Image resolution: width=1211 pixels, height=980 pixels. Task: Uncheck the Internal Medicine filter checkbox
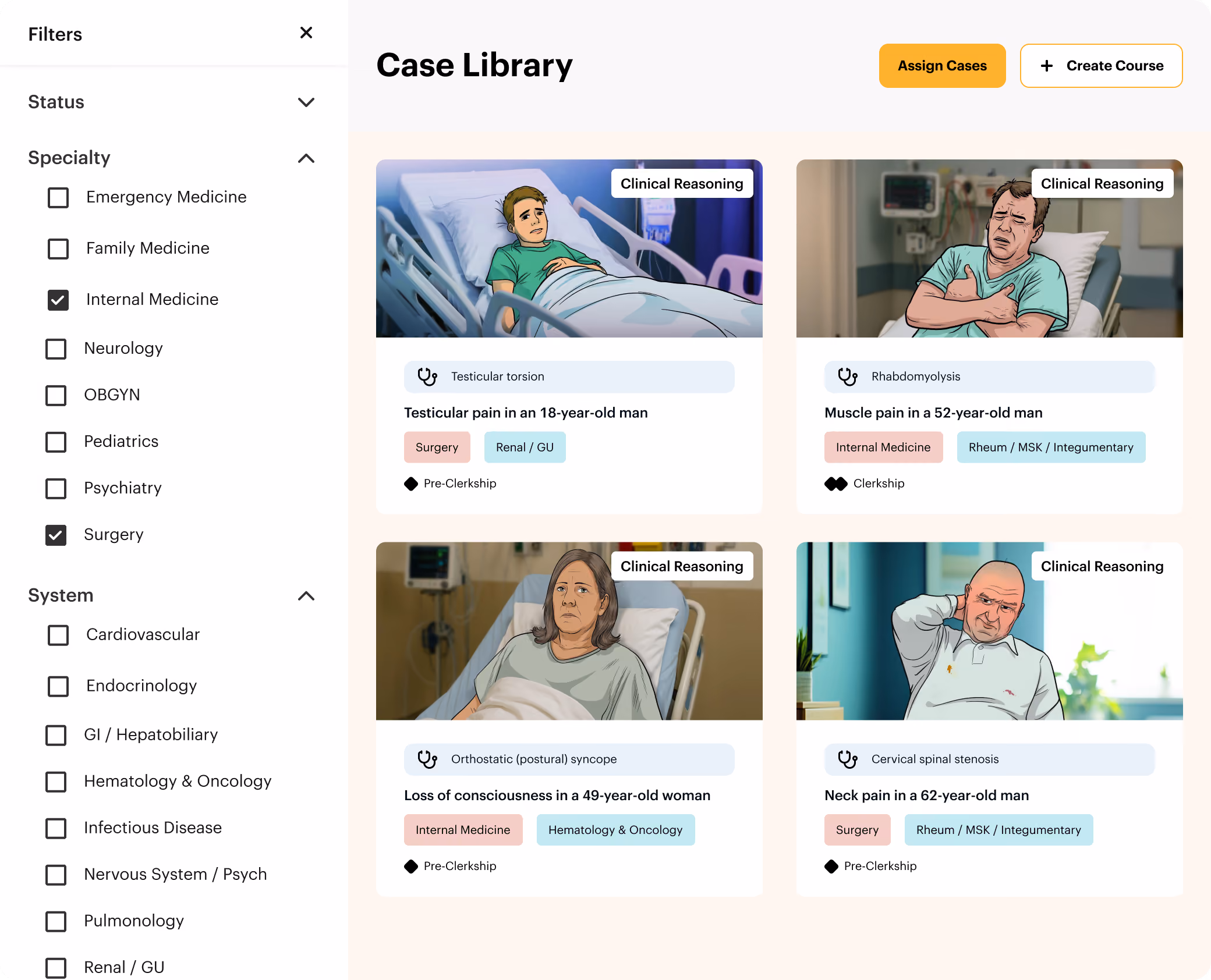pyautogui.click(x=58, y=300)
